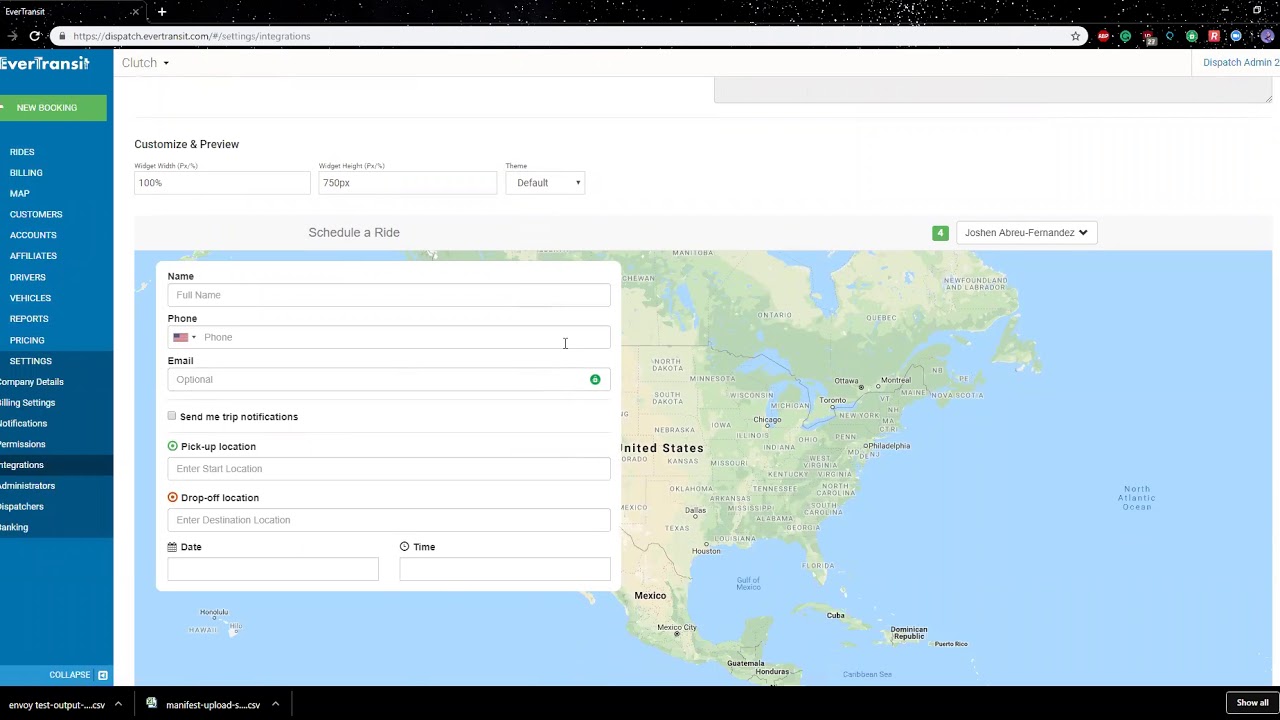Viewport: 1280px width, 720px height.
Task: Open the phone country flag dropdown
Action: tap(185, 338)
